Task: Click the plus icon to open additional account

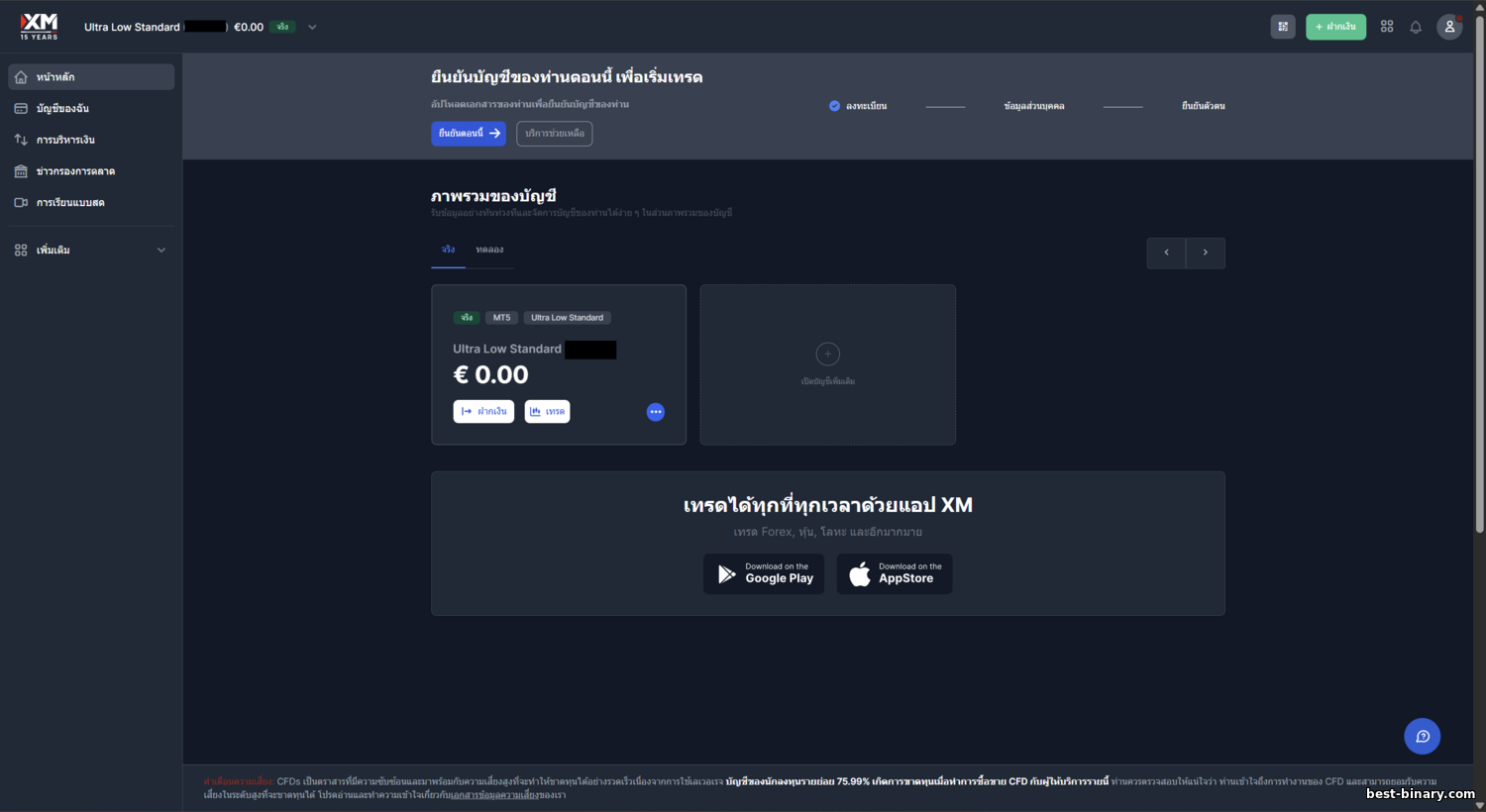Action: point(827,355)
